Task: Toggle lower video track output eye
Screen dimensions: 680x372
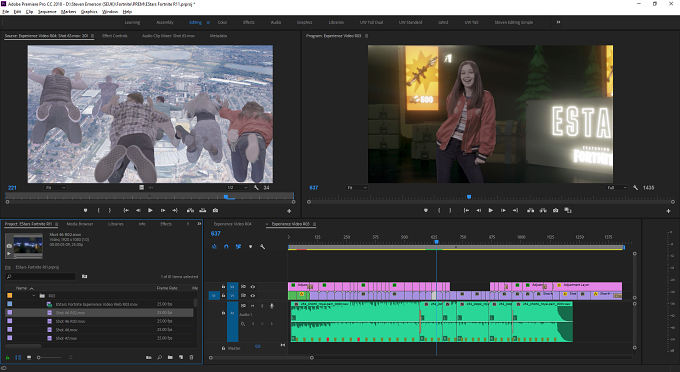Action: (x=253, y=295)
